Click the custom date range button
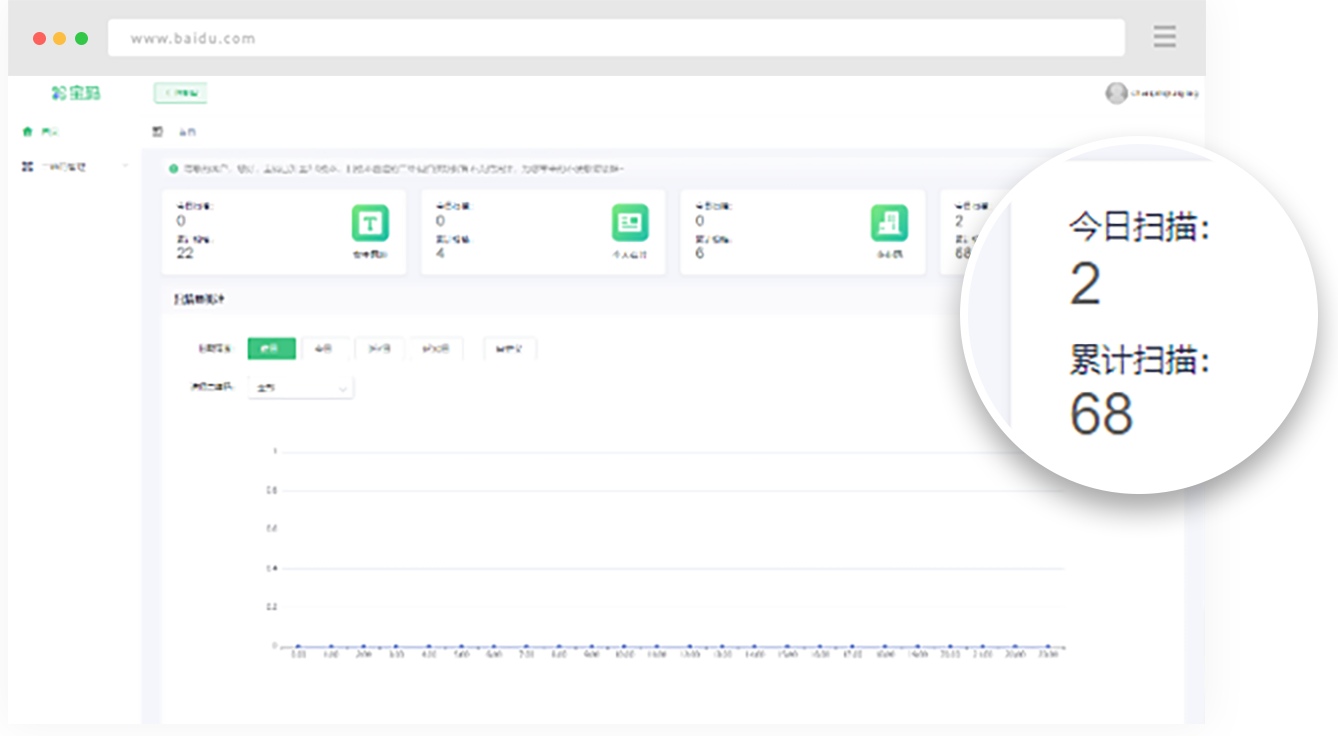 point(510,349)
